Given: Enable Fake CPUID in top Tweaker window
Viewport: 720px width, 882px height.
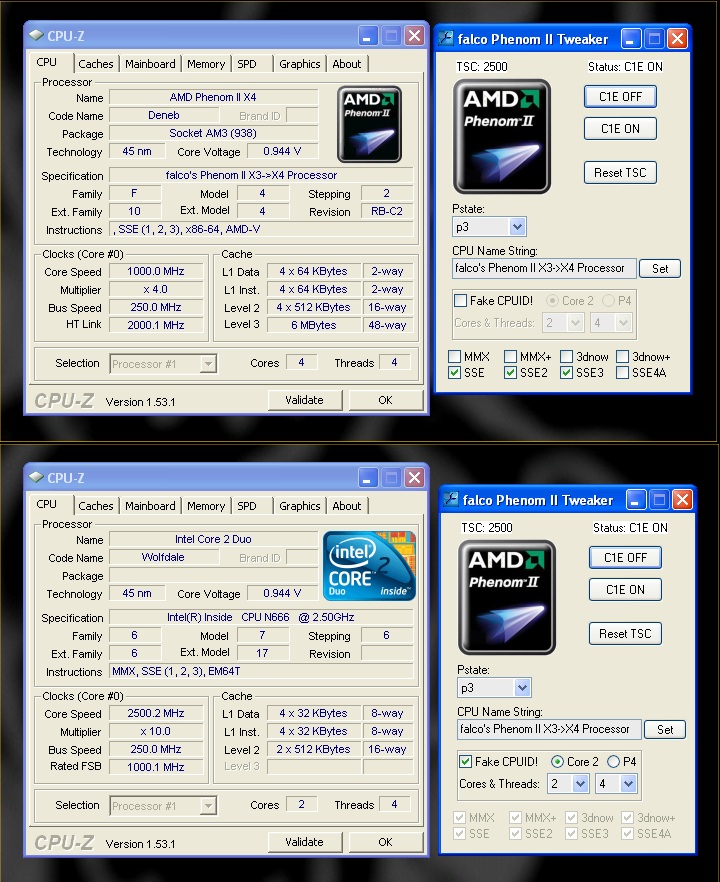Looking at the screenshot, I should tap(461, 300).
